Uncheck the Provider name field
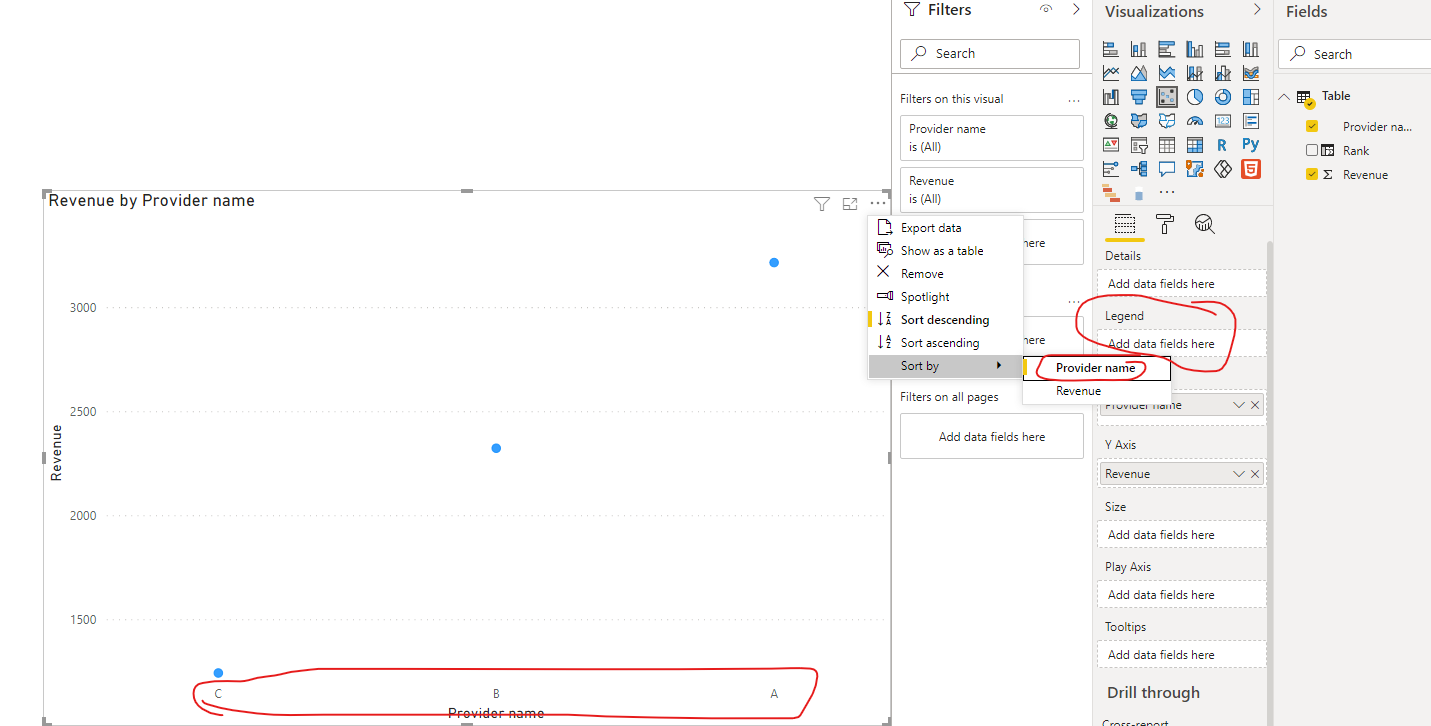Image resolution: width=1431 pixels, height=726 pixels. click(1312, 126)
